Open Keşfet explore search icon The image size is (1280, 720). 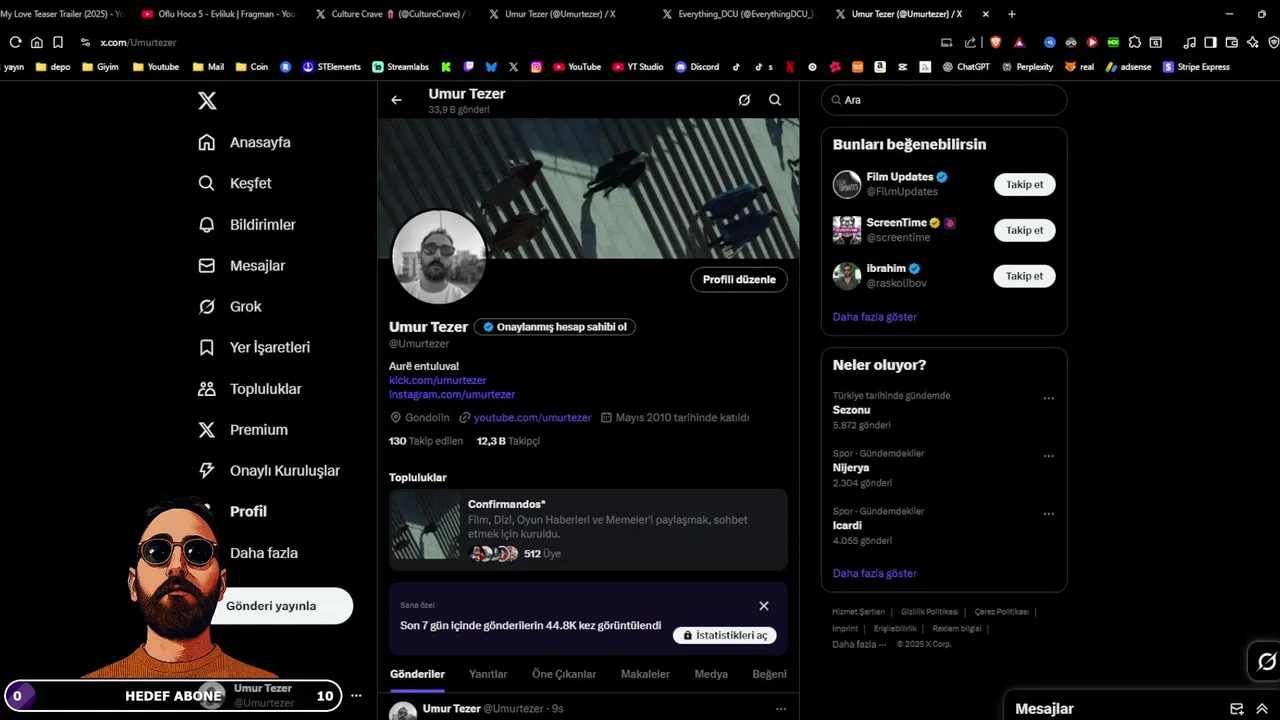pyautogui.click(x=207, y=183)
